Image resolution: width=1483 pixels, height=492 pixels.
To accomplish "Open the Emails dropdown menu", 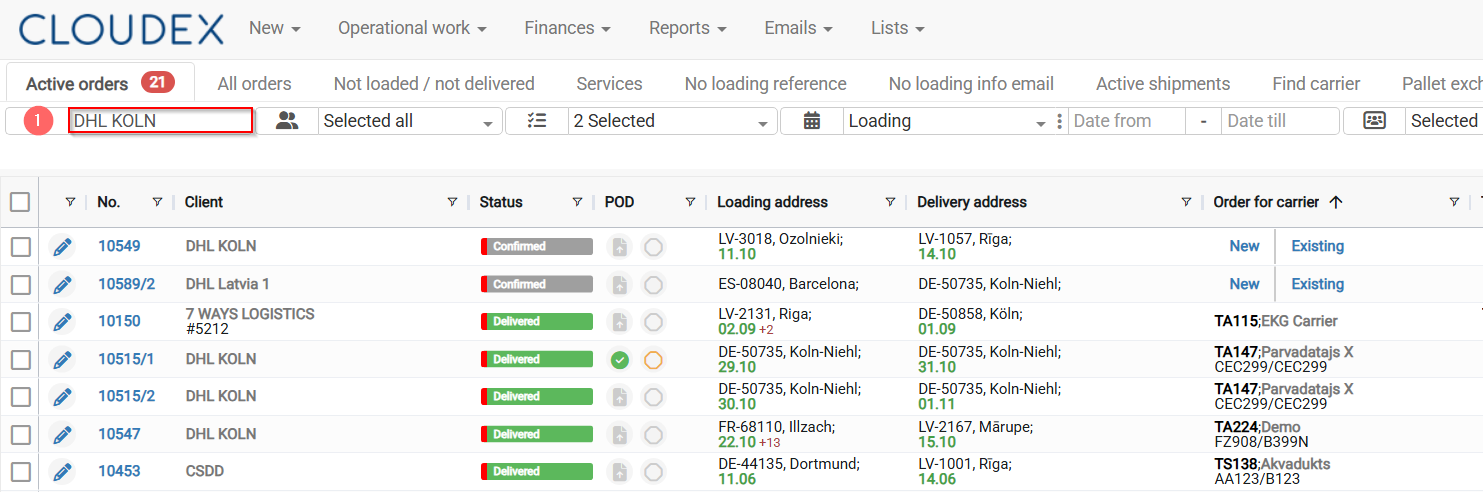I will (x=798, y=28).
